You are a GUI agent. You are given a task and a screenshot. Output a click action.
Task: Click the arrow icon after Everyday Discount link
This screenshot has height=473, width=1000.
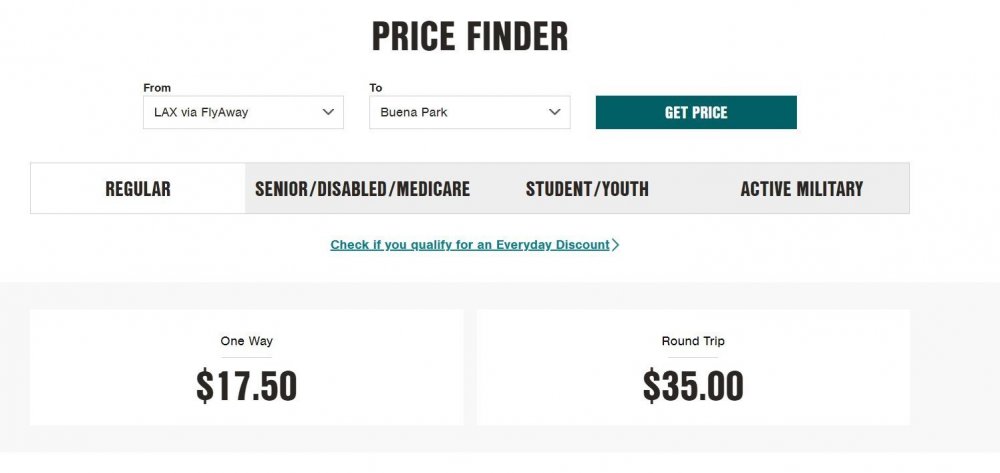[x=616, y=245]
